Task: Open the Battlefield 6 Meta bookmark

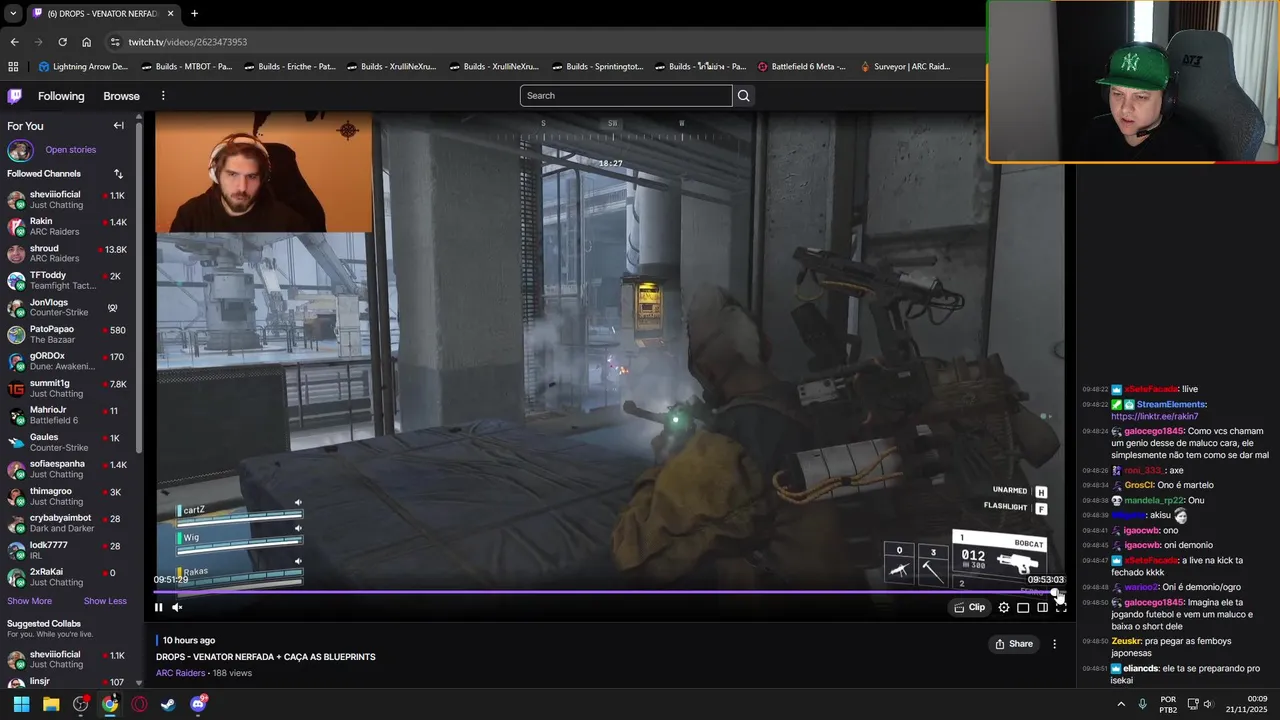Action: pyautogui.click(x=802, y=67)
